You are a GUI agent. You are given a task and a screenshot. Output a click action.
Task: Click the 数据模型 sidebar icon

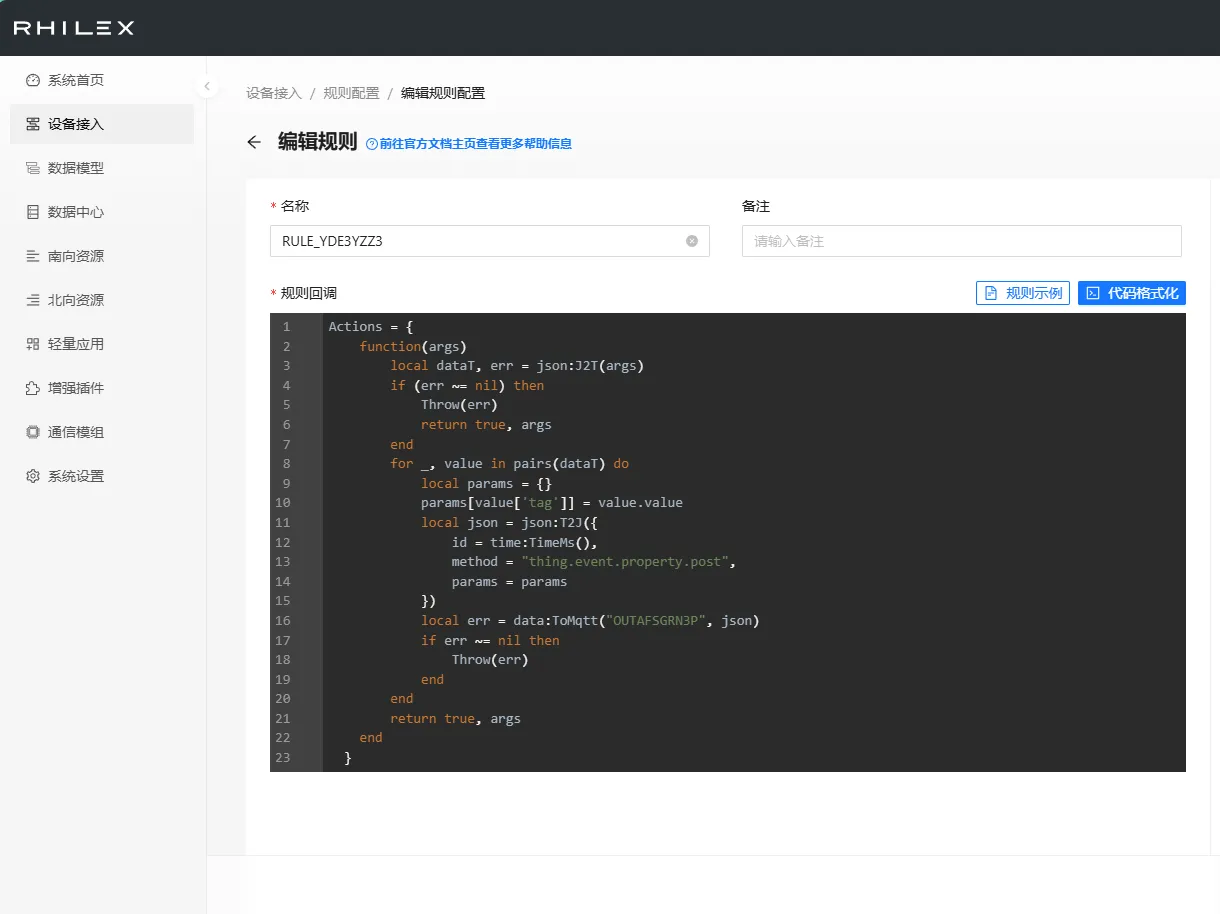click(33, 168)
